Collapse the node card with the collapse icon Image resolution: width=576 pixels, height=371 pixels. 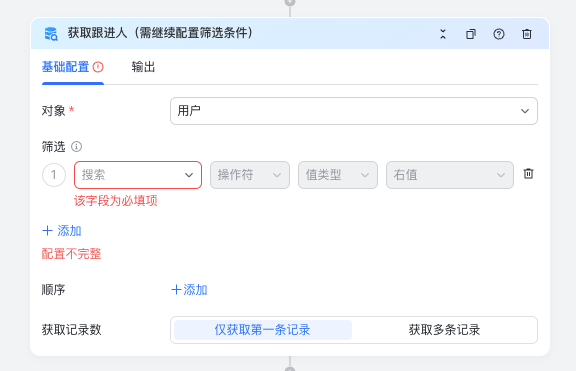tap(443, 34)
